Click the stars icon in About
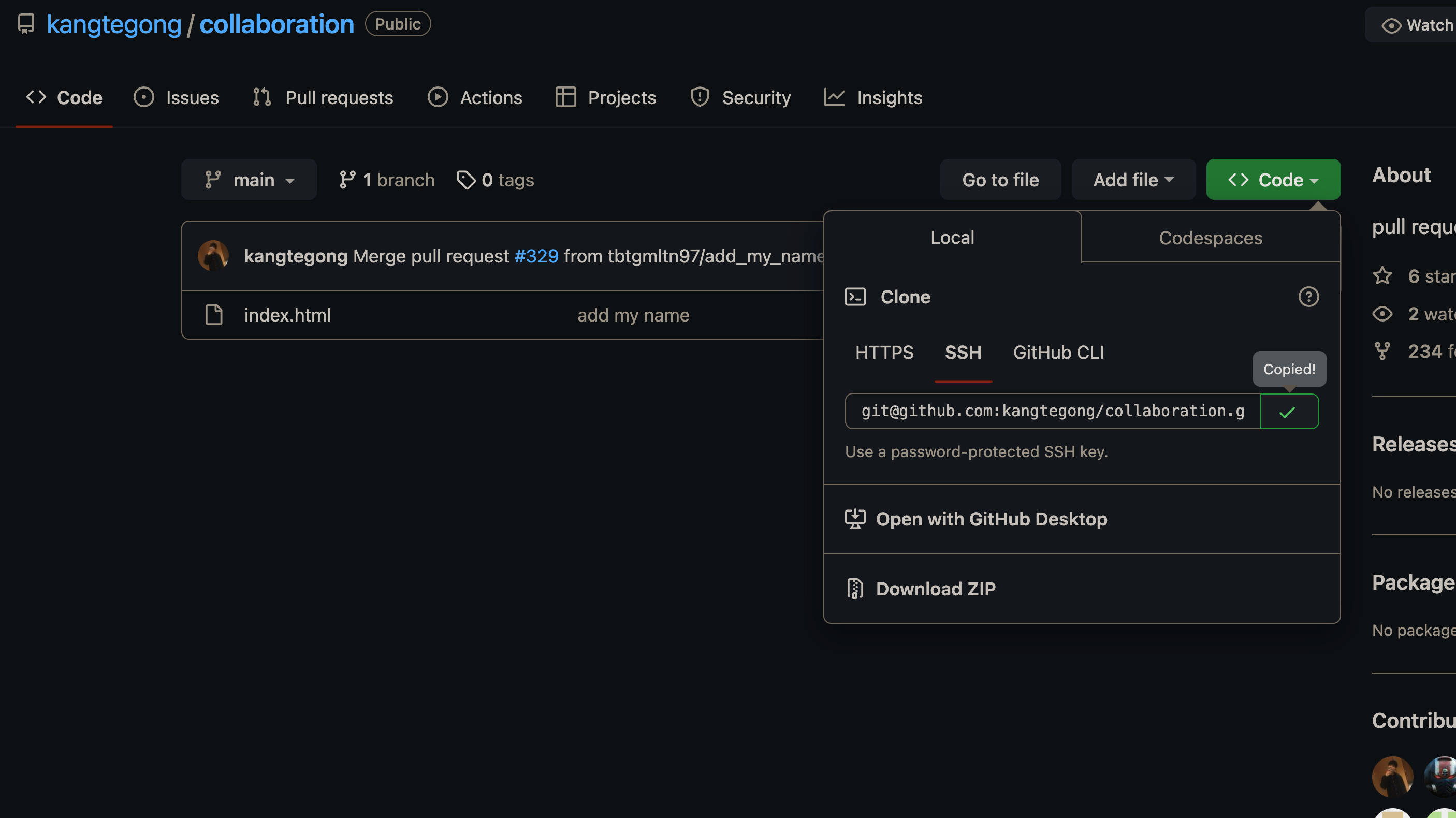Screen dimensions: 1456x818 point(1382,276)
